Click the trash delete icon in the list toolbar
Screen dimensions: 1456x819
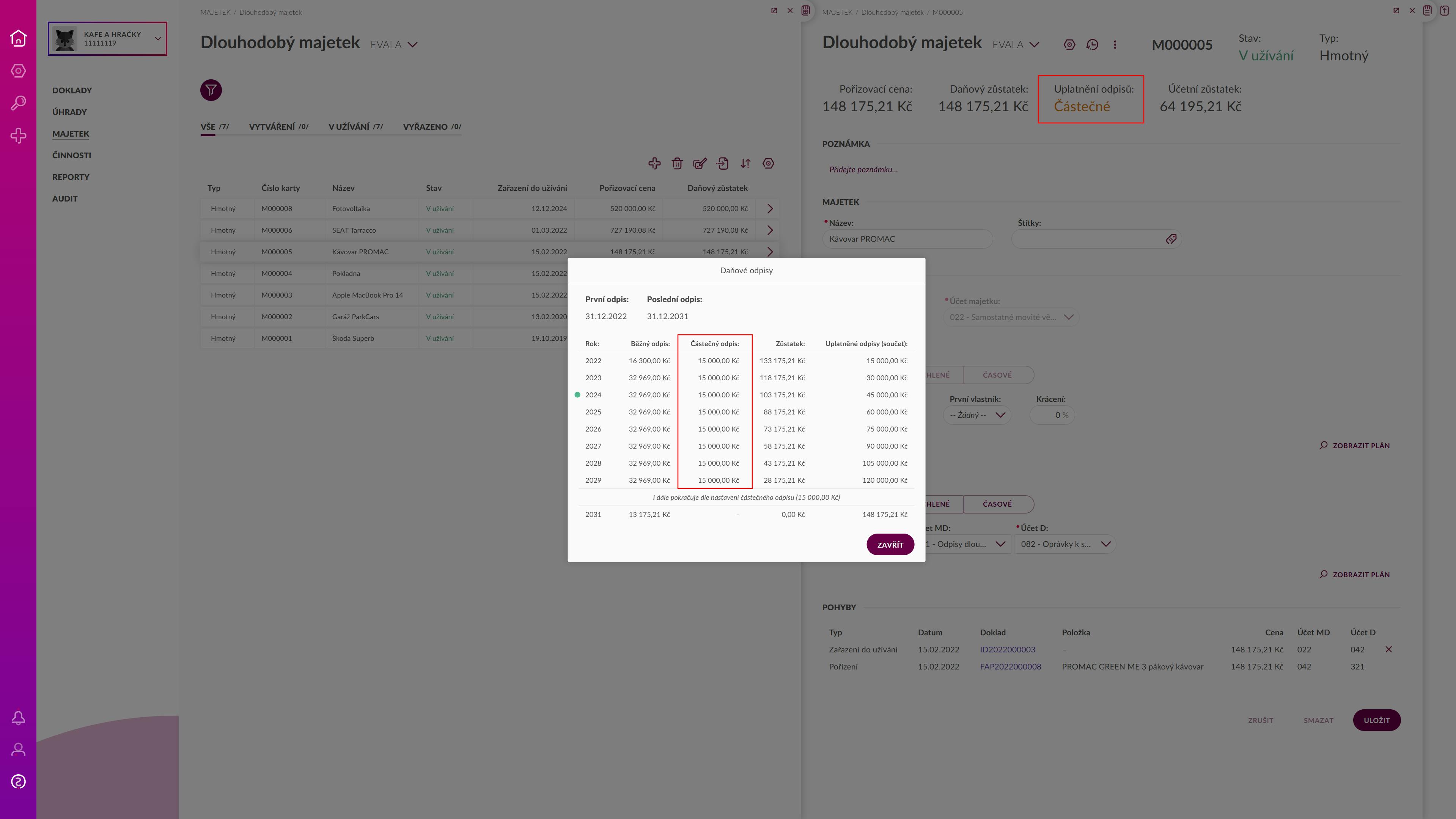[677, 164]
